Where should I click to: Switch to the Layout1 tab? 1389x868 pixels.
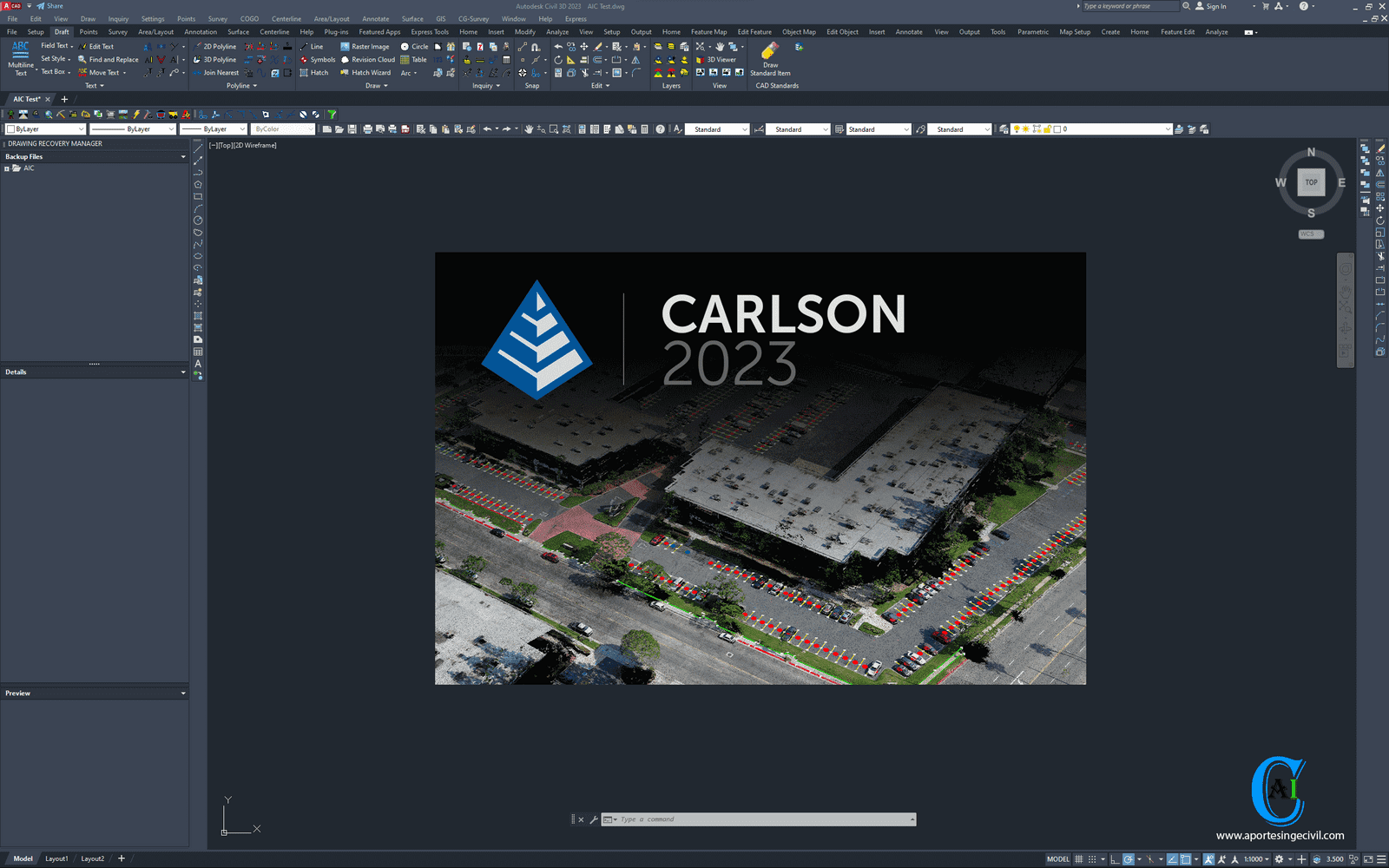56,859
